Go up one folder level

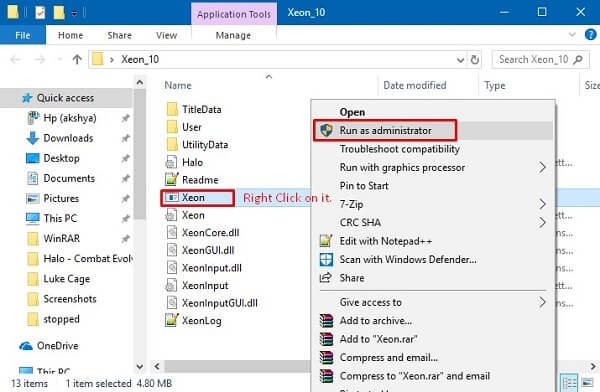click(x=77, y=59)
